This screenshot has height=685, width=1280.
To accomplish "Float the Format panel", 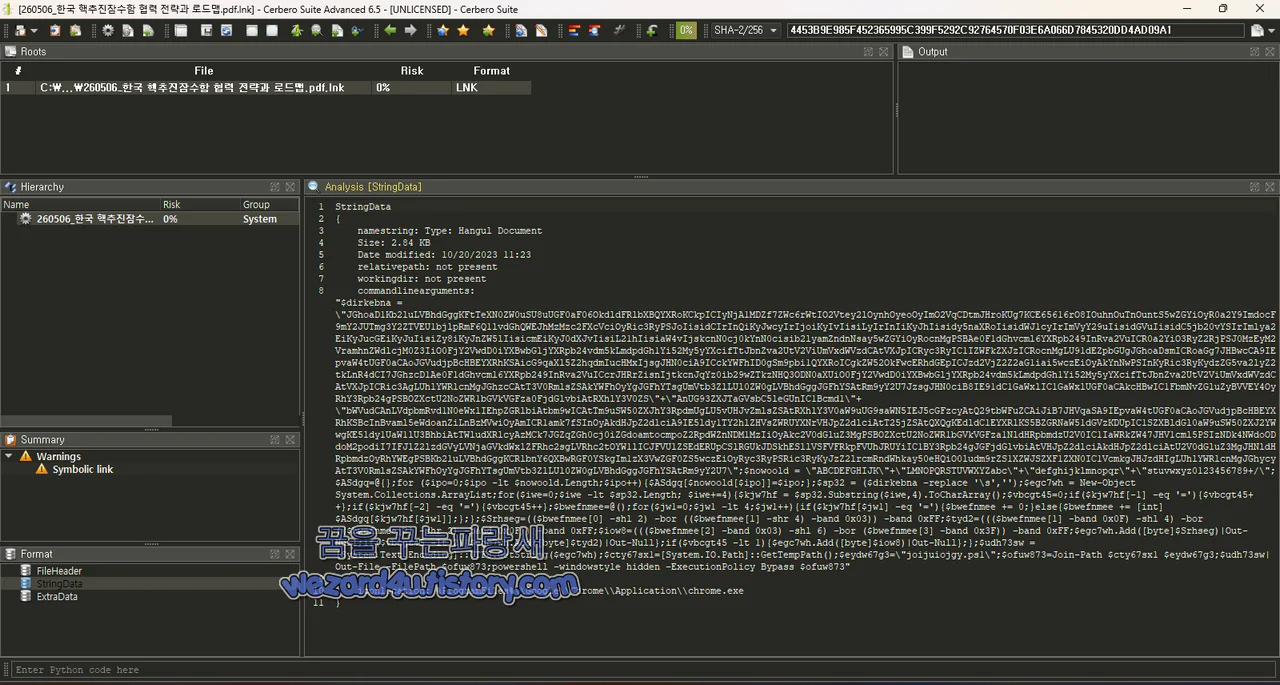I will [x=275, y=553].
